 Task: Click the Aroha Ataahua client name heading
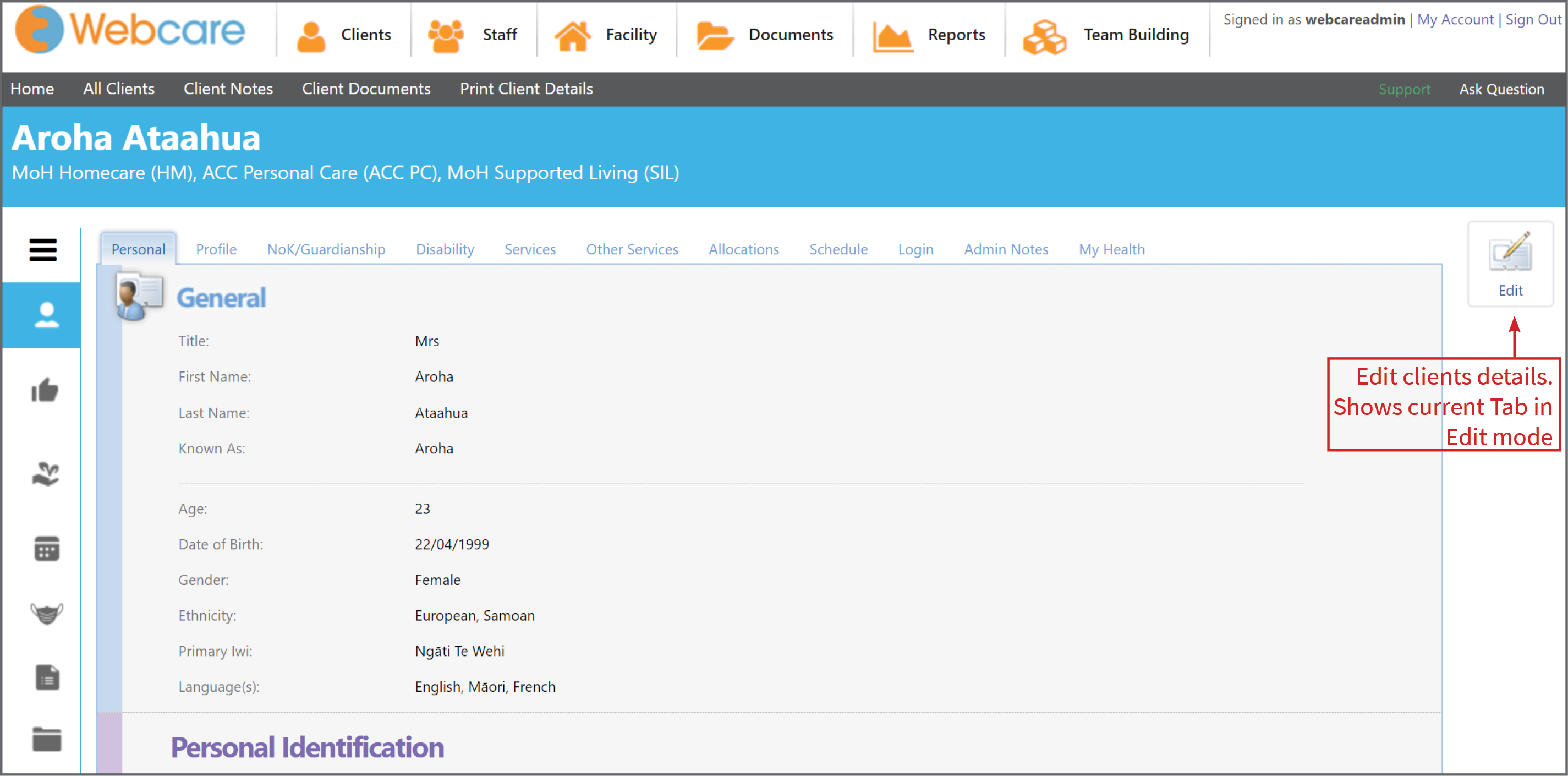[136, 137]
